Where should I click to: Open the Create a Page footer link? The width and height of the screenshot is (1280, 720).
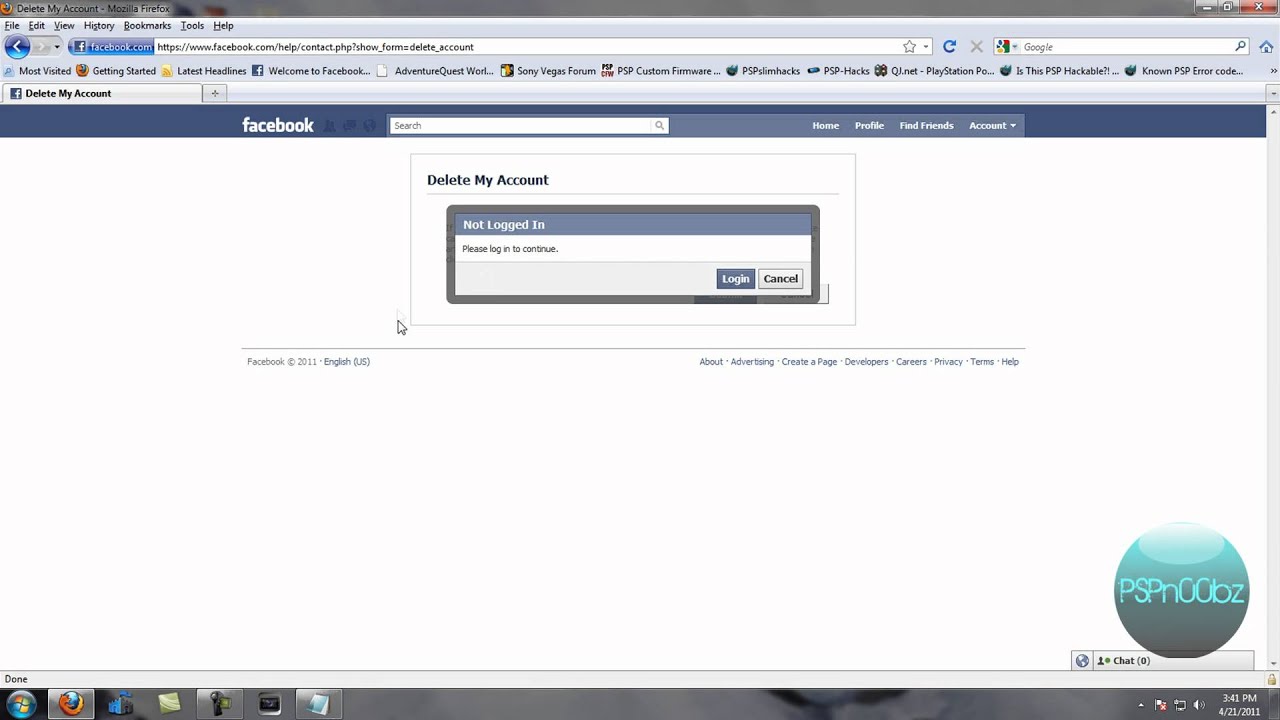click(809, 362)
